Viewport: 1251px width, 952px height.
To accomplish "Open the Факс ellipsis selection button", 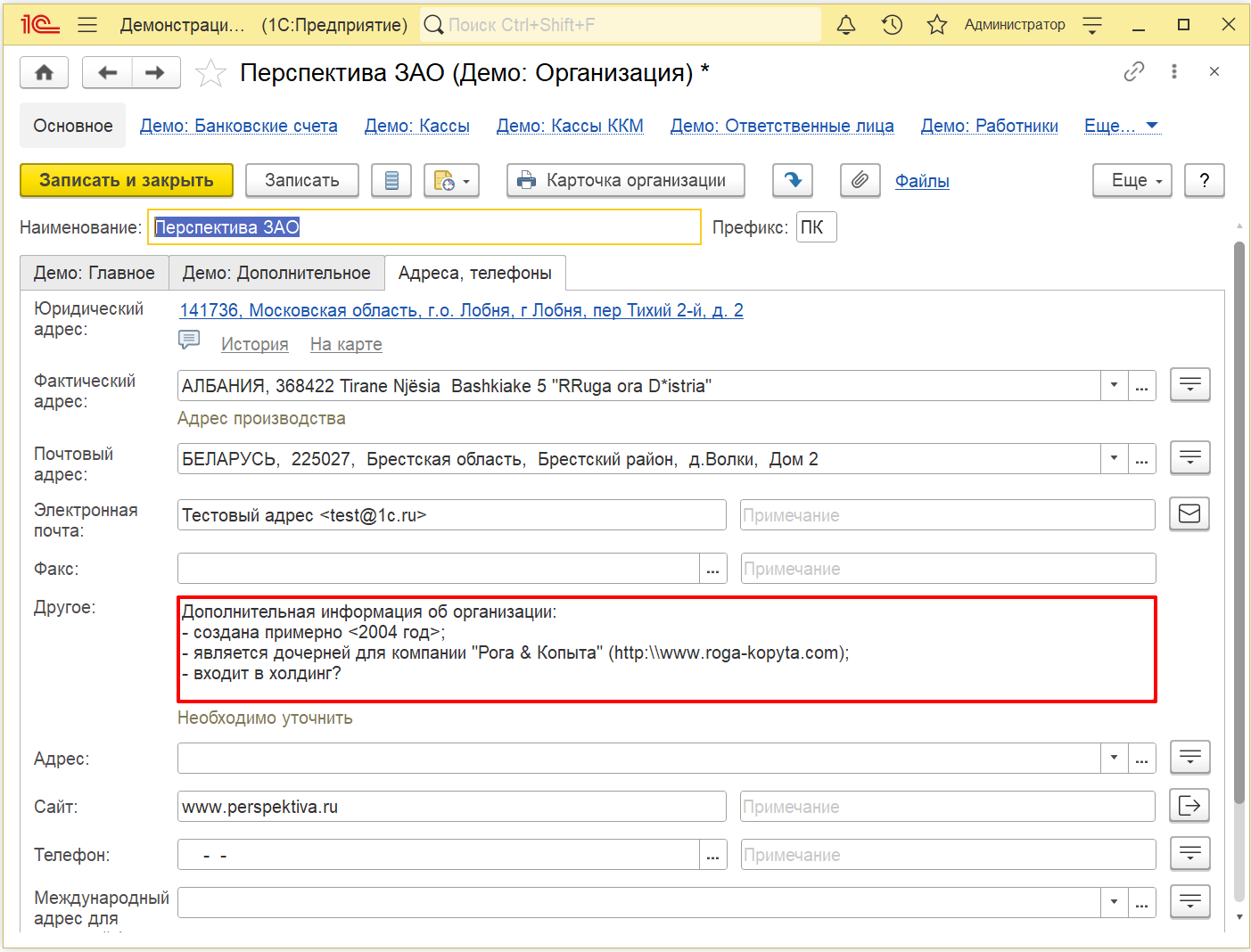I will coord(712,569).
